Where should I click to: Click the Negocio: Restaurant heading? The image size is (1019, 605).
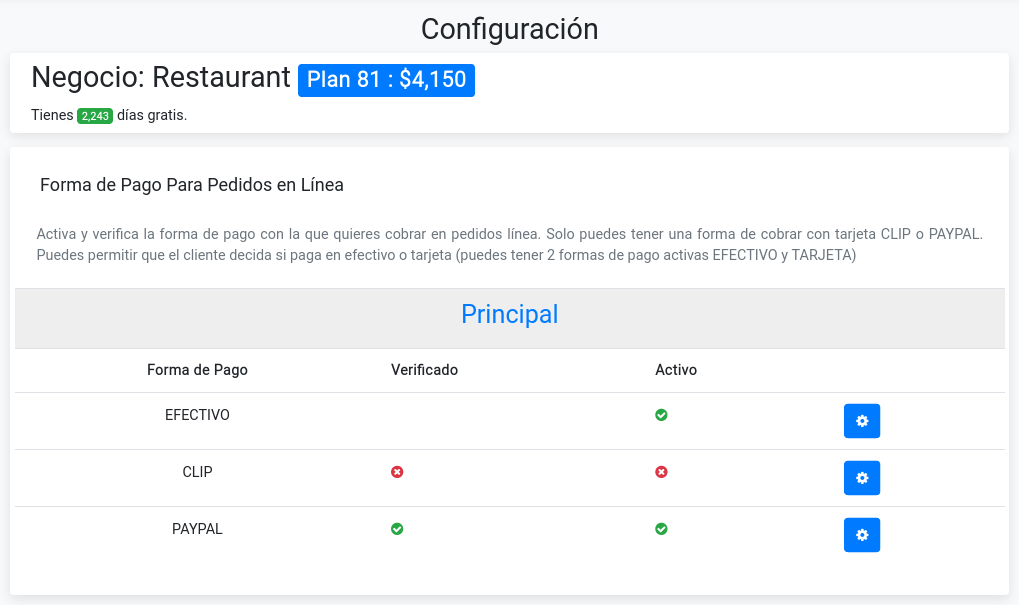coord(161,77)
